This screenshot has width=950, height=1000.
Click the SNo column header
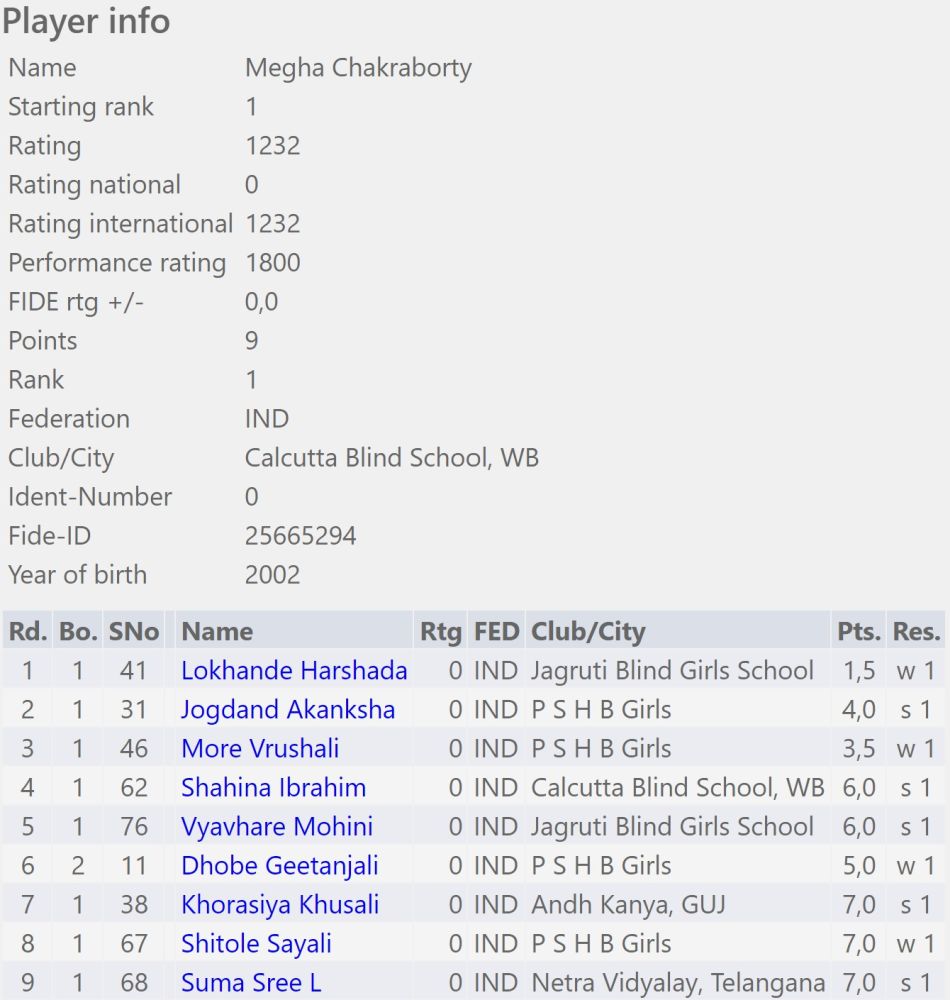[135, 631]
